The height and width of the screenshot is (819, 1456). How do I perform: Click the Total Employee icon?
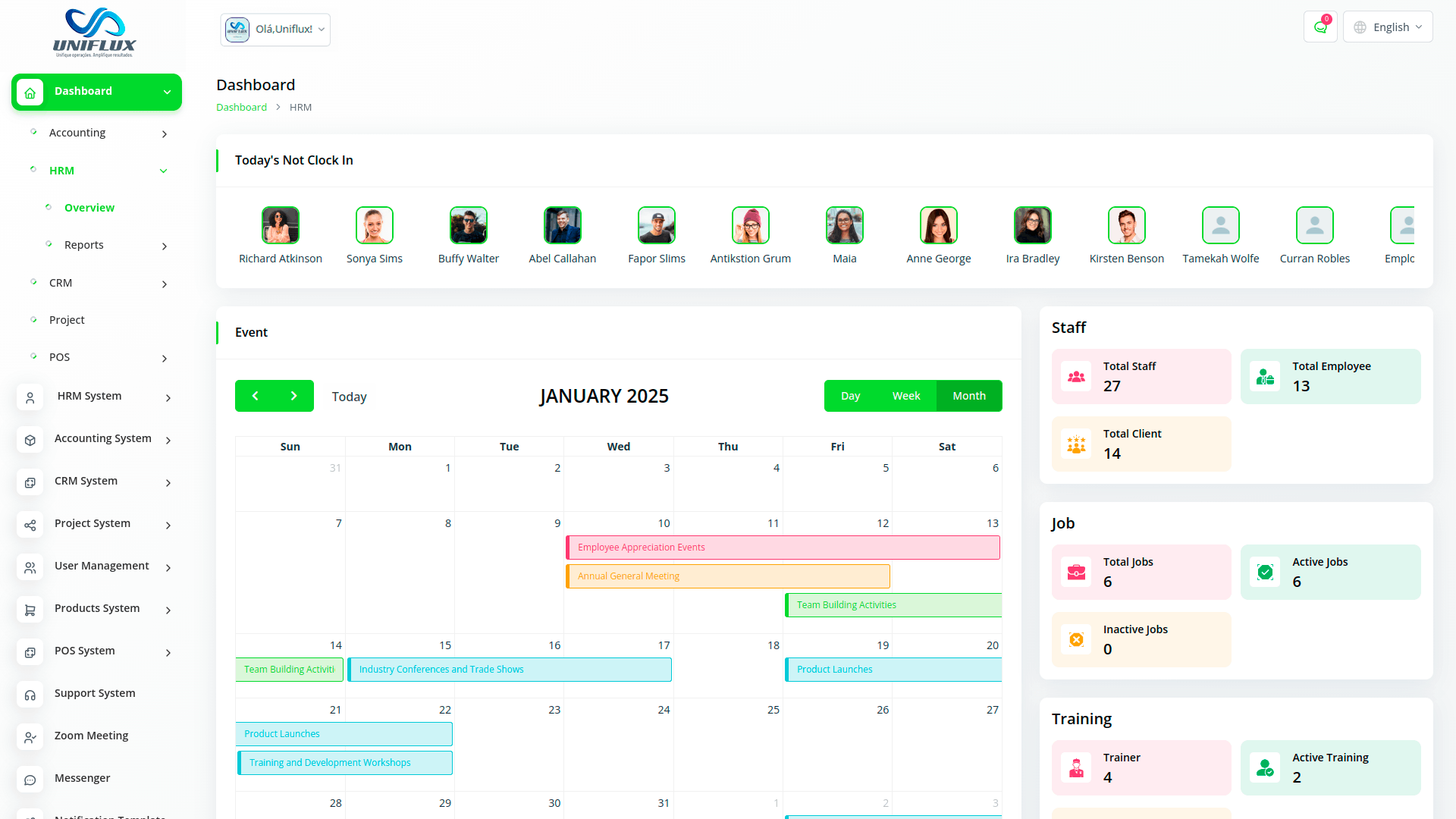(x=1265, y=376)
